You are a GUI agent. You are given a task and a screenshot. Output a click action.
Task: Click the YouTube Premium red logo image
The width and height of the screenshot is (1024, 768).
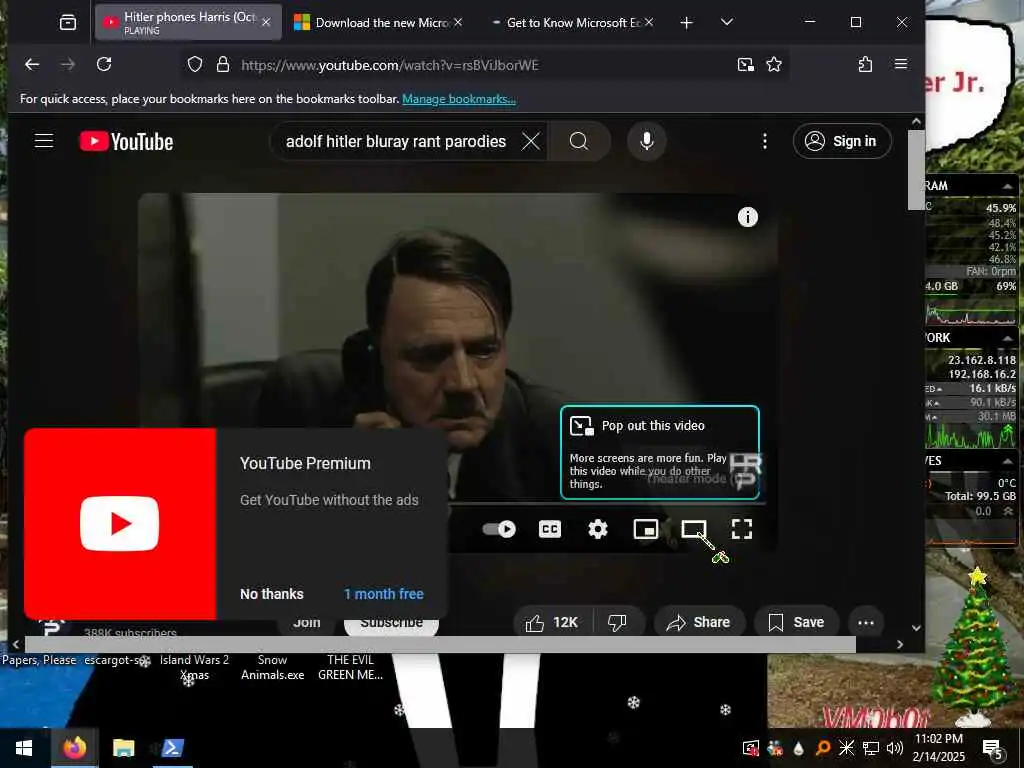point(120,524)
